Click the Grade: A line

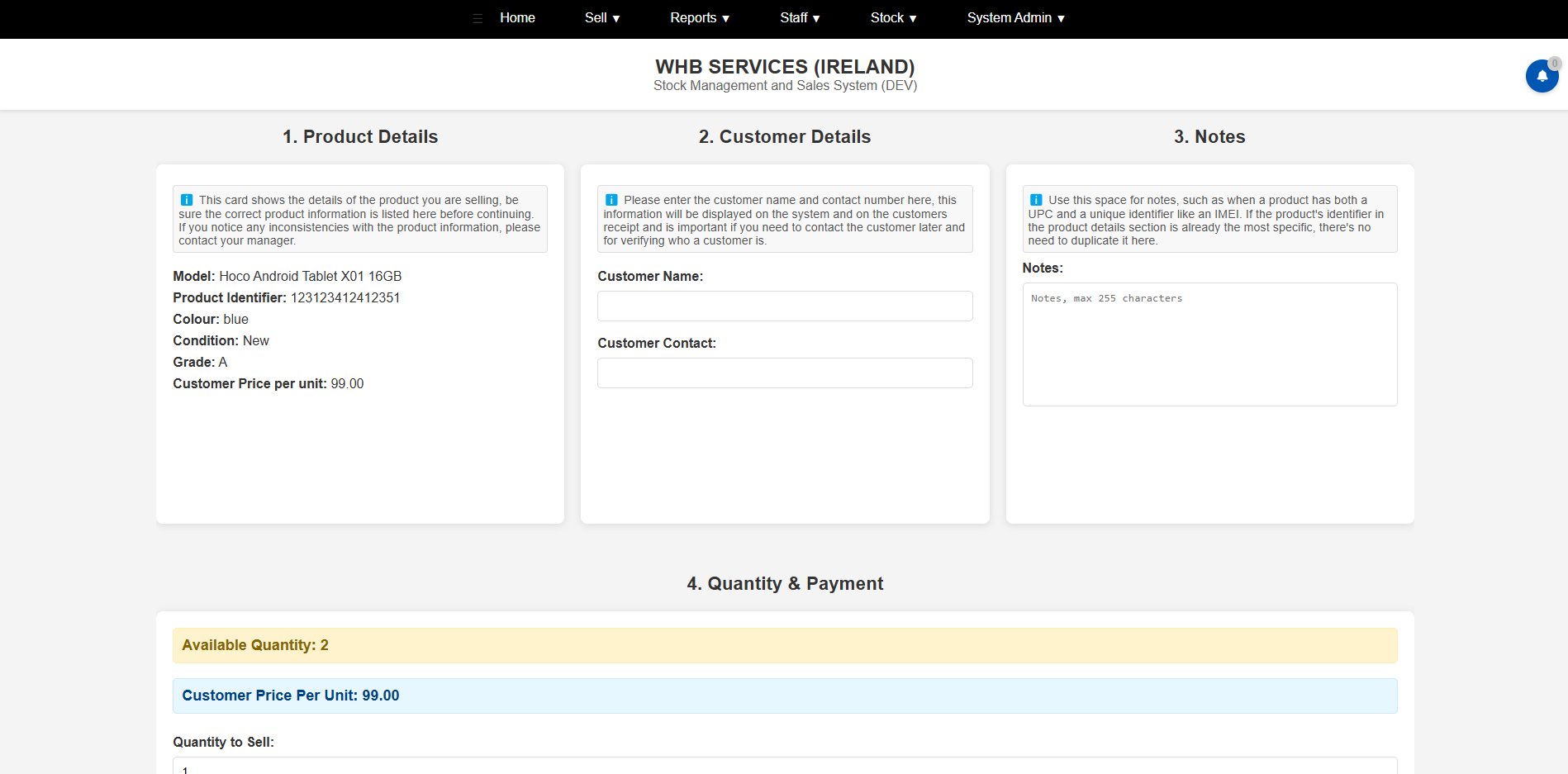tap(200, 362)
